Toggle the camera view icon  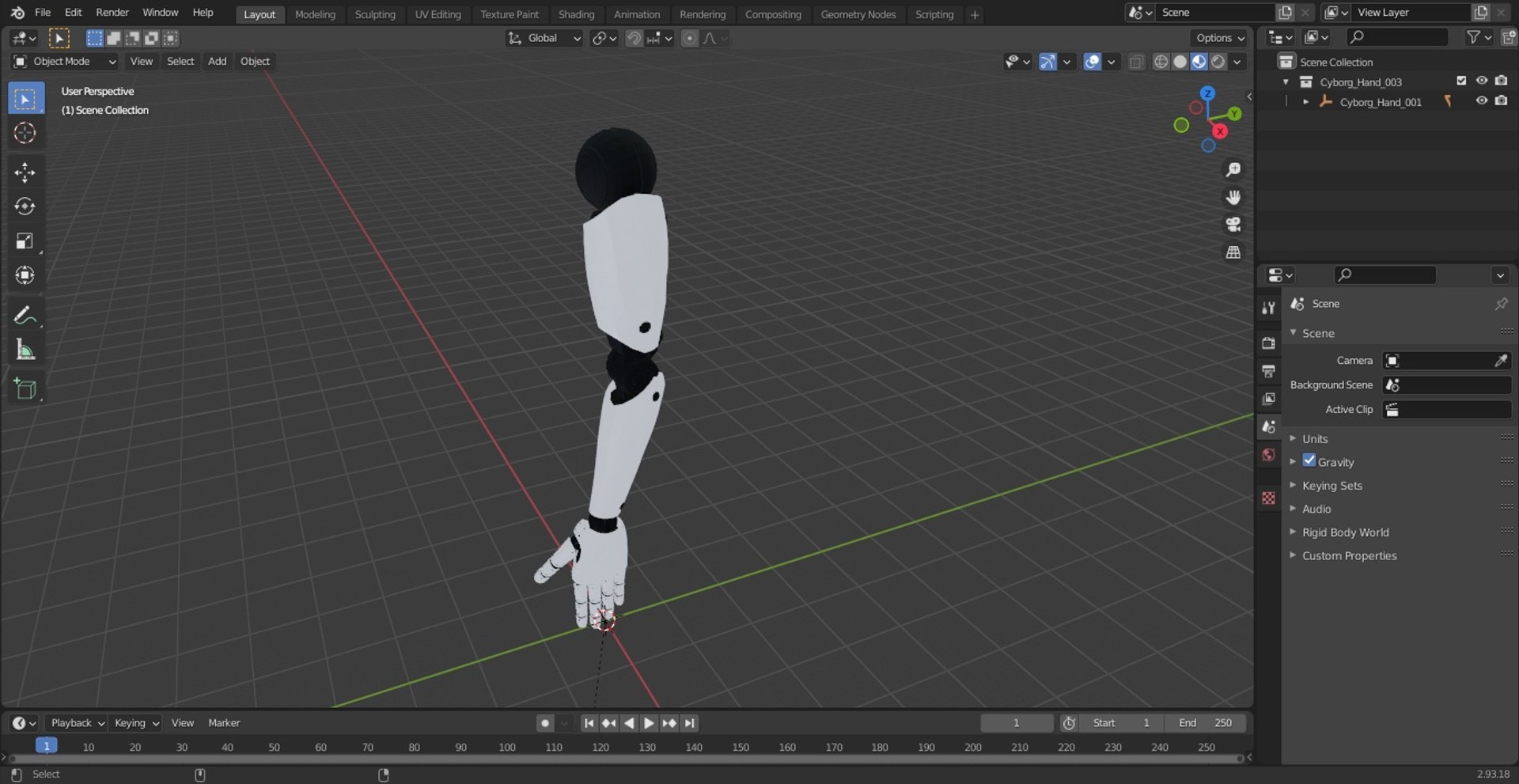coord(1233,225)
